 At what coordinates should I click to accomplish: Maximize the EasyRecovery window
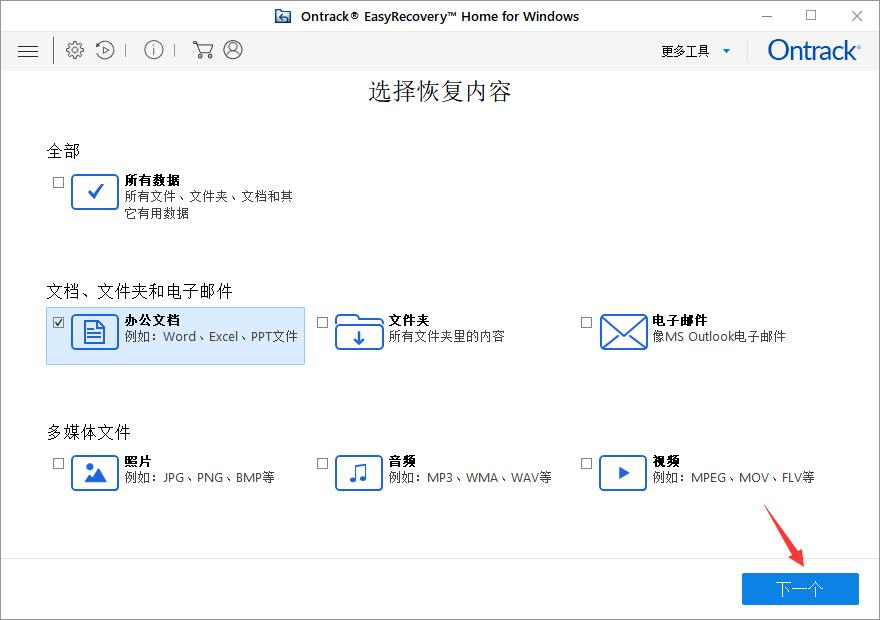click(811, 16)
